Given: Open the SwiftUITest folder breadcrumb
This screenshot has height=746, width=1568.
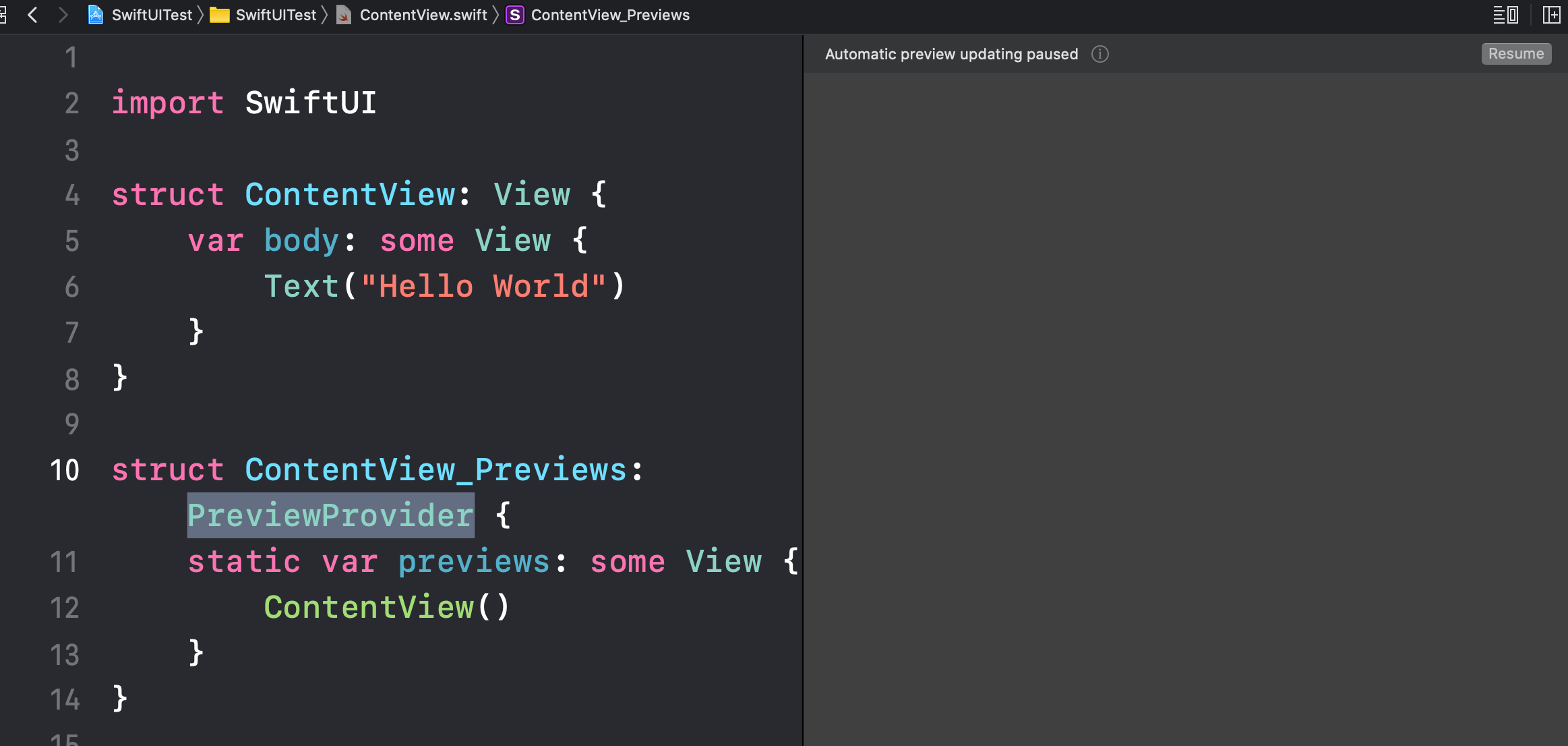Looking at the screenshot, I should click(x=276, y=15).
